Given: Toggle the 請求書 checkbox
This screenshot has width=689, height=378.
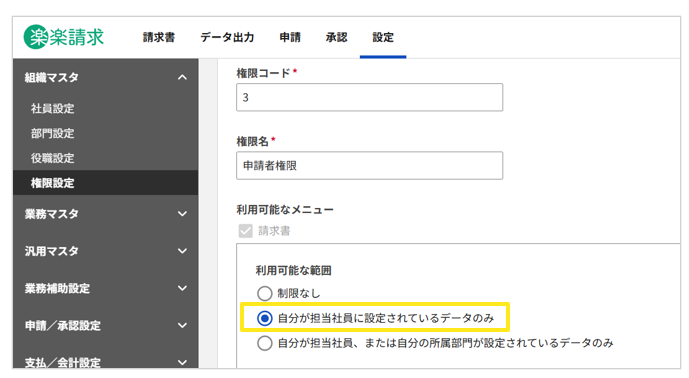Looking at the screenshot, I should [245, 231].
